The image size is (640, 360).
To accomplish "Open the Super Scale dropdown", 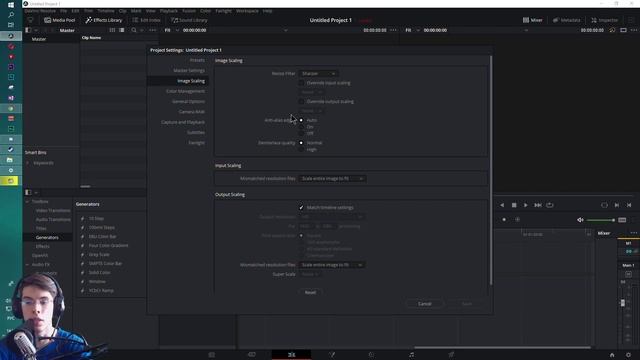I will 310,274.
